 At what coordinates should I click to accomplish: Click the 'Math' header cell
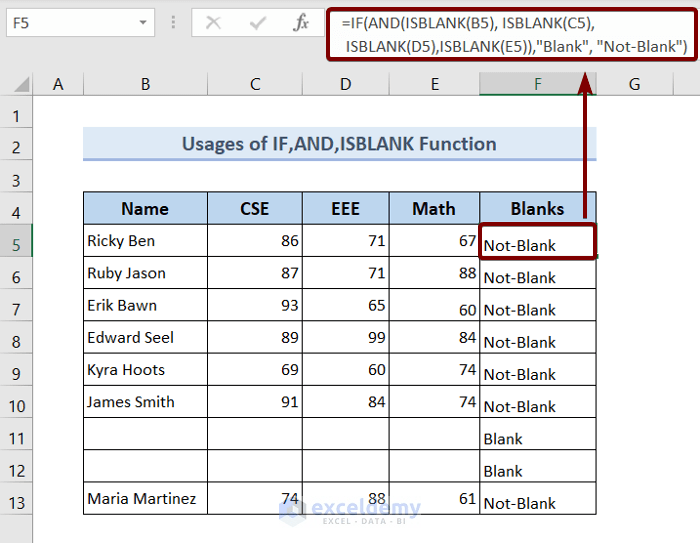(434, 209)
